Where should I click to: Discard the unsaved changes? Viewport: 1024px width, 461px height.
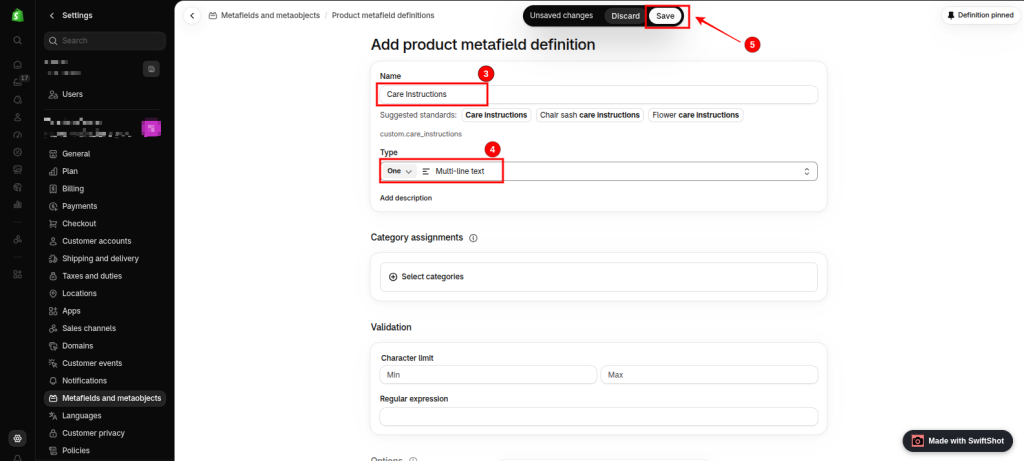(x=625, y=16)
